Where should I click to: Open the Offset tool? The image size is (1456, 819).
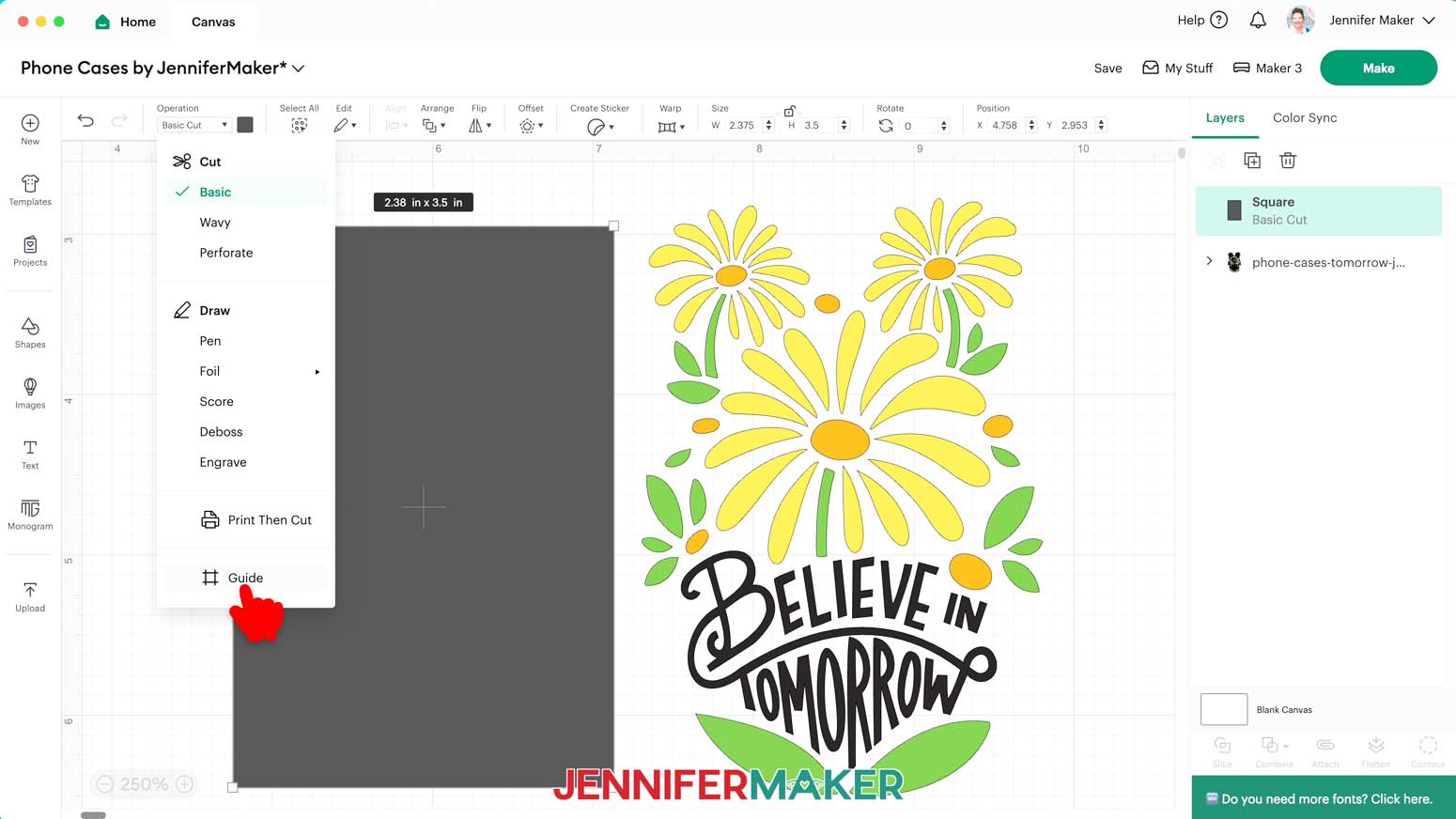click(531, 125)
